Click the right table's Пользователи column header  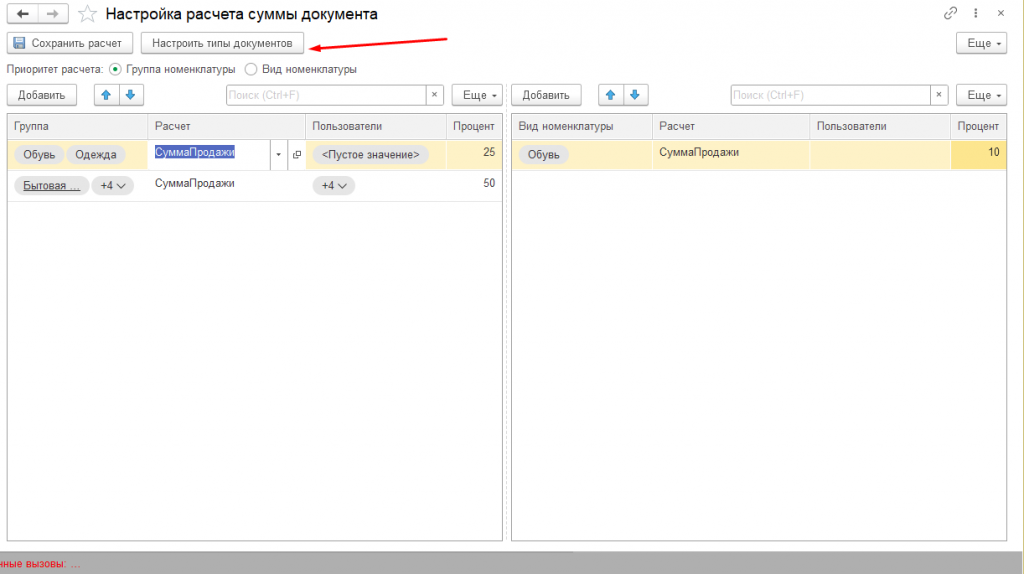click(x=880, y=126)
